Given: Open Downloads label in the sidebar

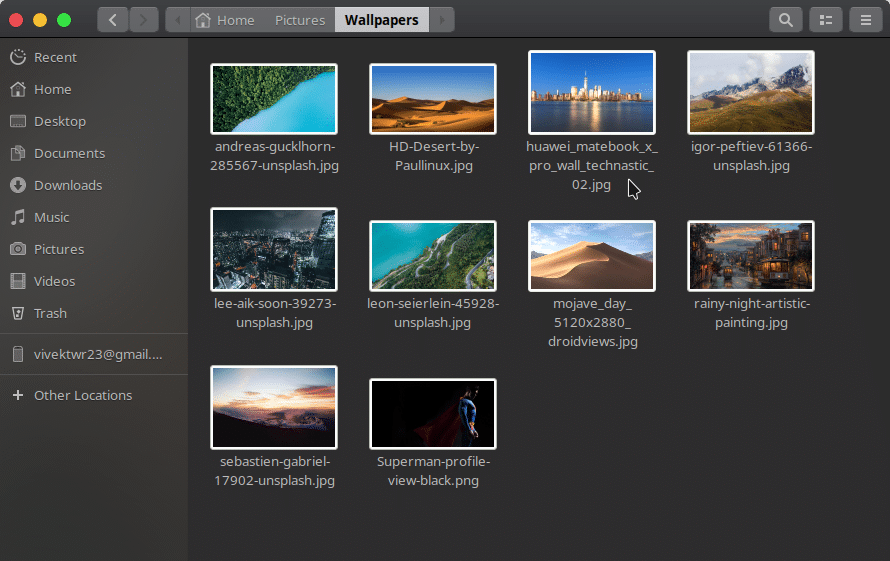Looking at the screenshot, I should (68, 185).
